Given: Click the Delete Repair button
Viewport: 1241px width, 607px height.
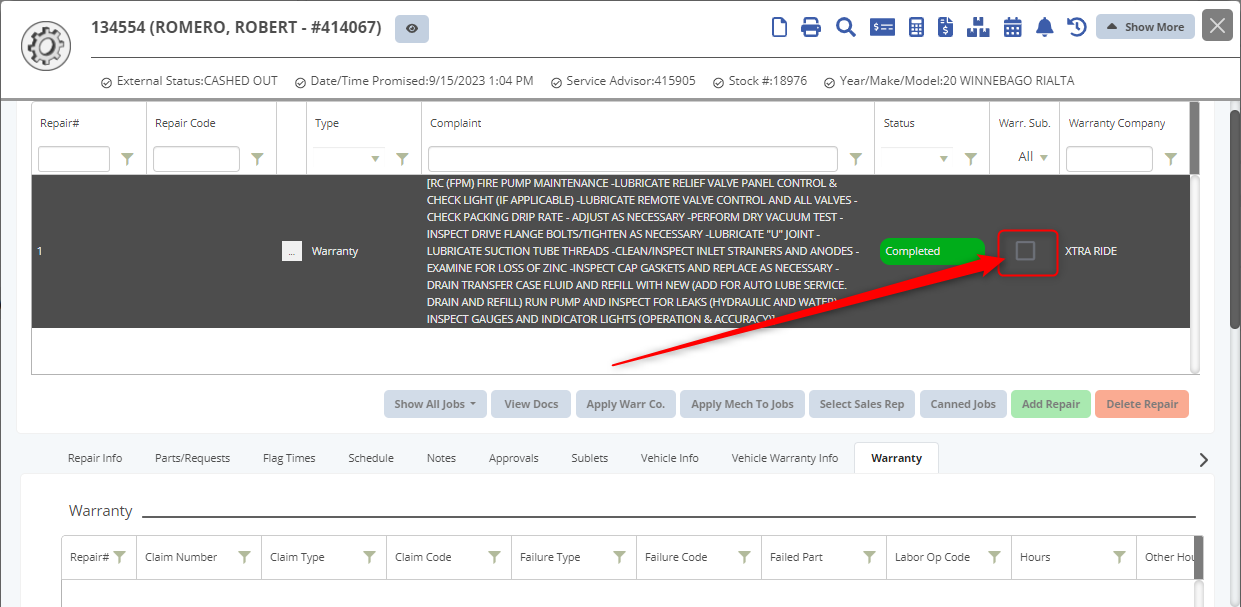Looking at the screenshot, I should click(x=1142, y=404).
